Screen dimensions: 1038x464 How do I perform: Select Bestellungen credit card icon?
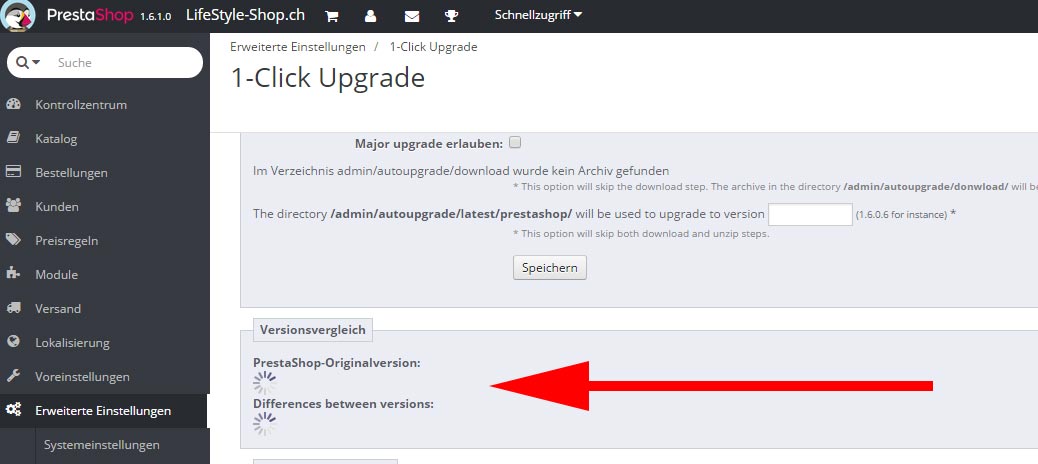(13, 172)
